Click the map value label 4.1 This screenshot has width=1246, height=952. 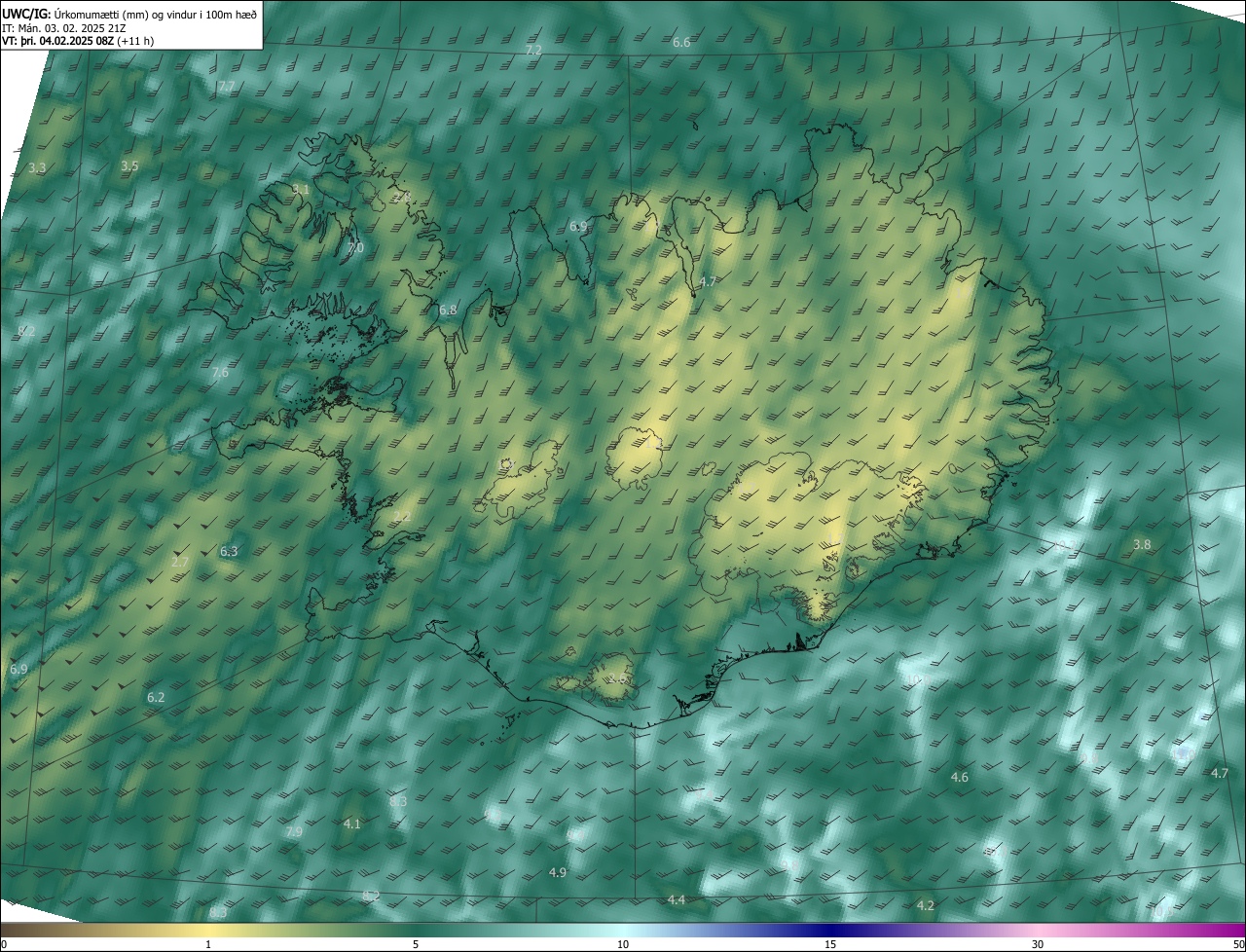pyautogui.click(x=352, y=824)
